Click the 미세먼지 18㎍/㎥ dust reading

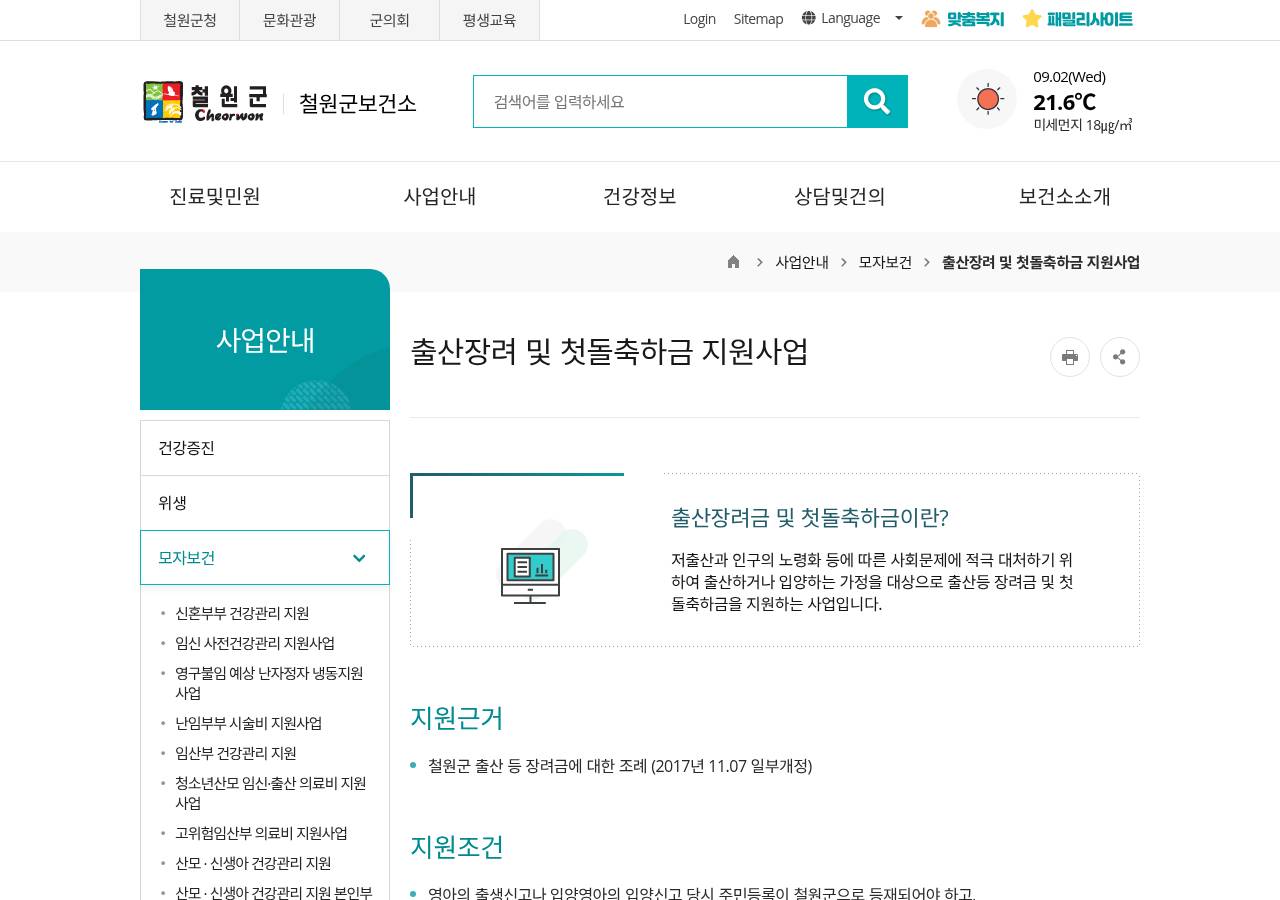1083,125
